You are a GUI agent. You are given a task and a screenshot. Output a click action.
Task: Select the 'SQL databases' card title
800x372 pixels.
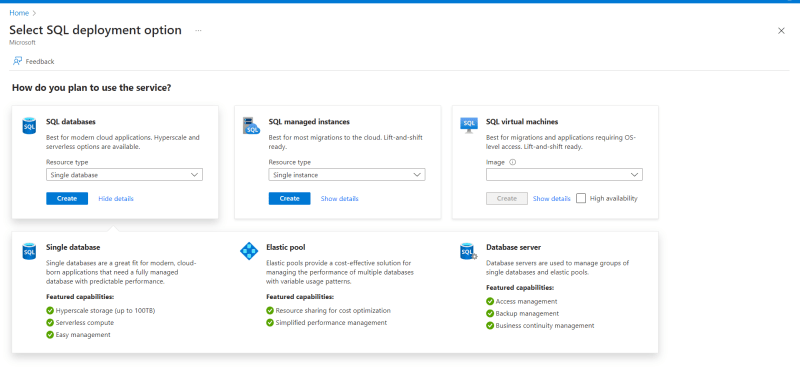[71, 121]
